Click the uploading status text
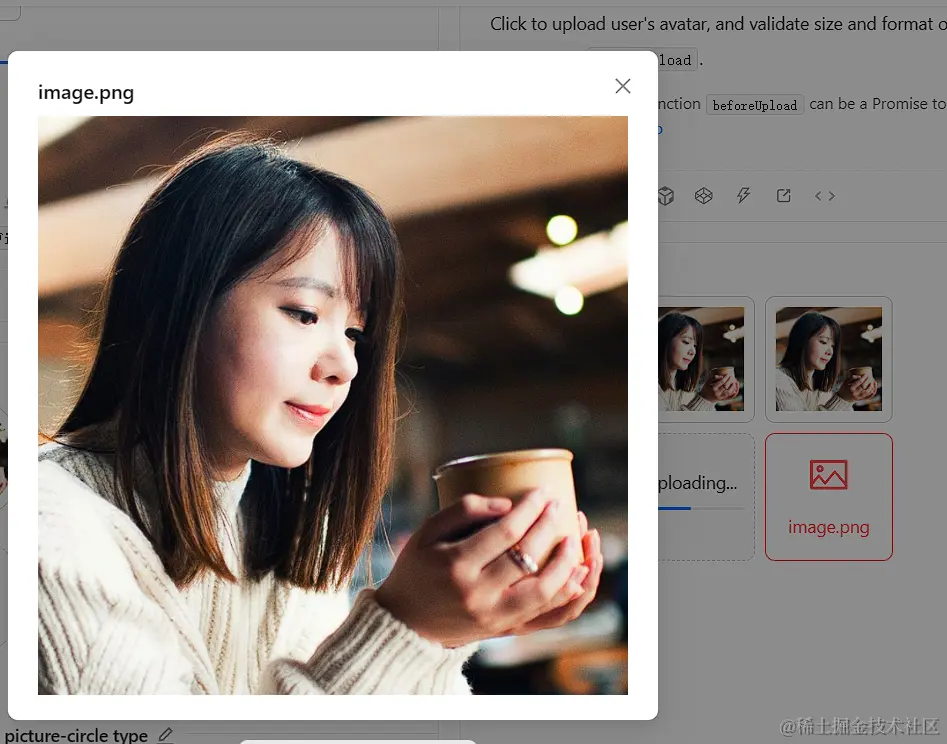The width and height of the screenshot is (947, 744). tap(698, 483)
